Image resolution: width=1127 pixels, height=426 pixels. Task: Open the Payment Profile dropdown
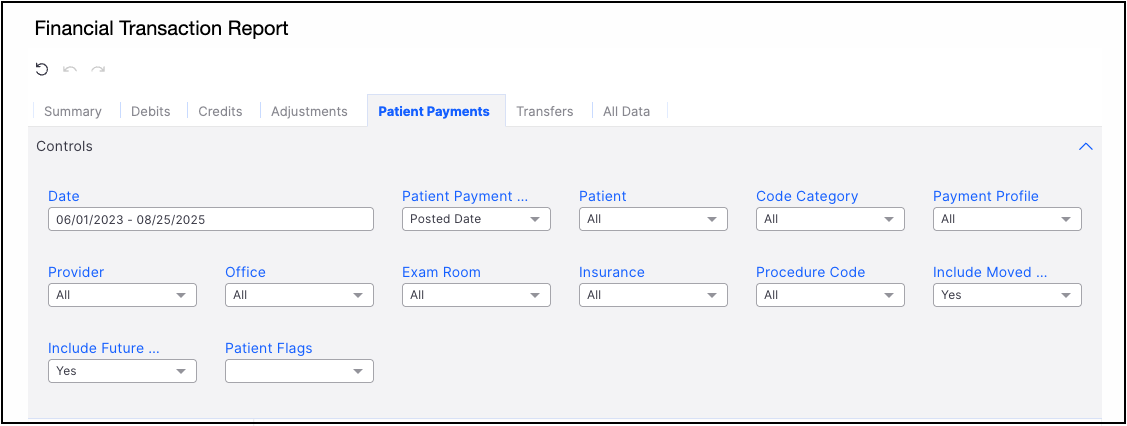tap(1007, 219)
